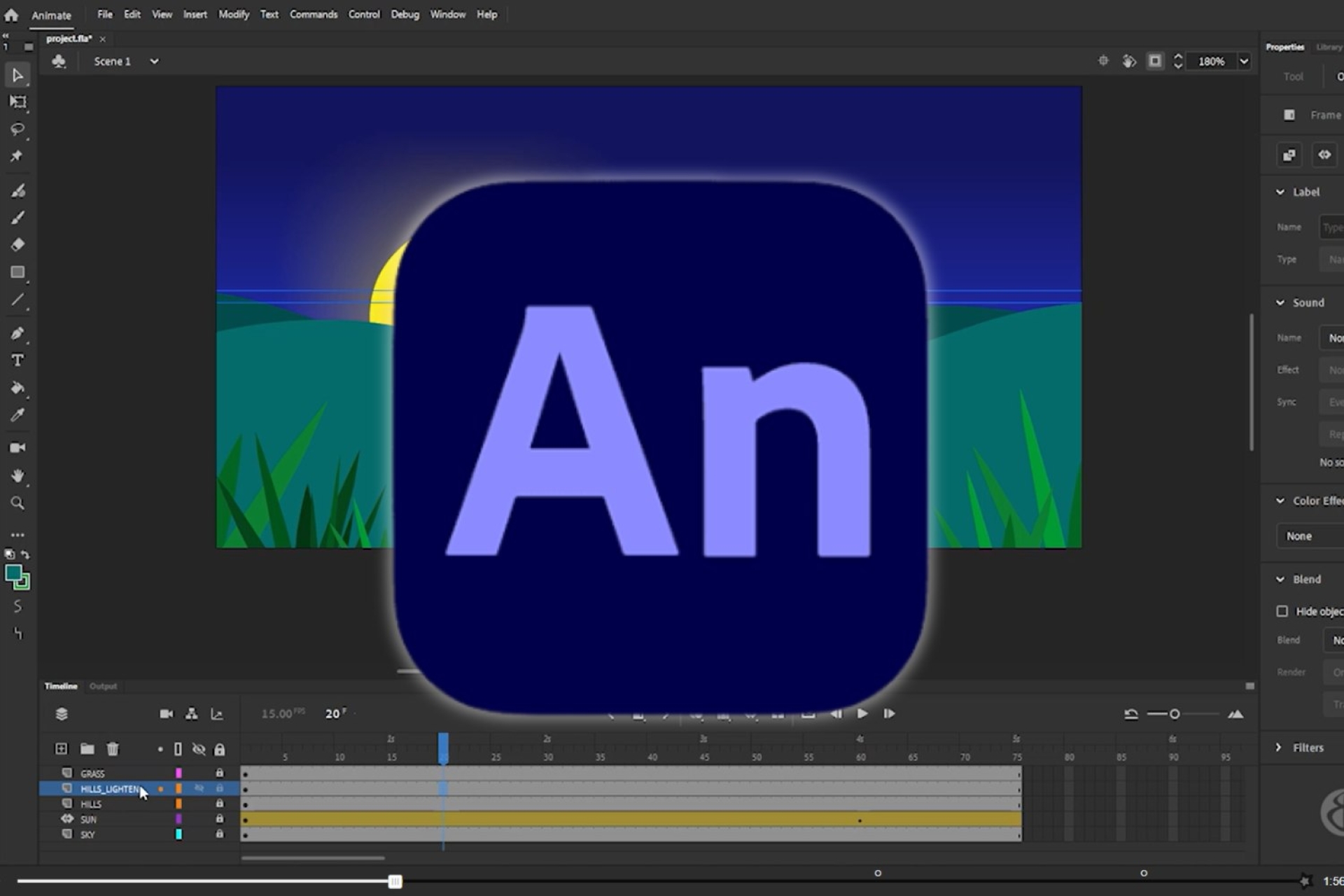The width and height of the screenshot is (1344, 896).
Task: Select the Free Transform tool
Action: [17, 102]
